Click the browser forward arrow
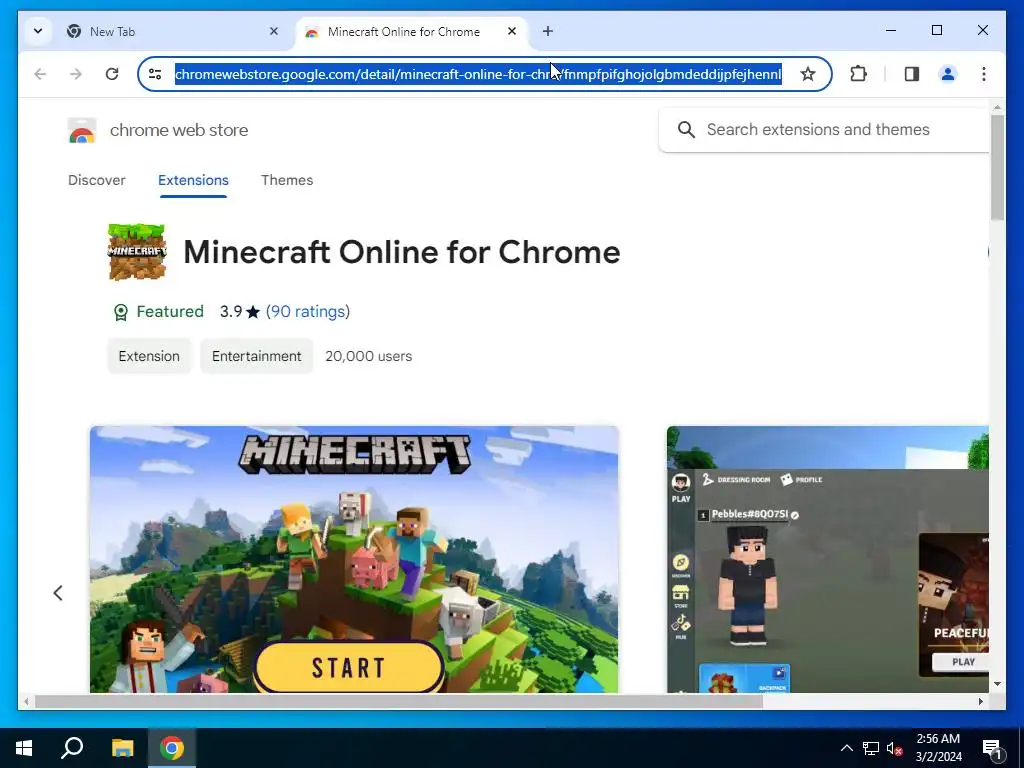 [76, 74]
